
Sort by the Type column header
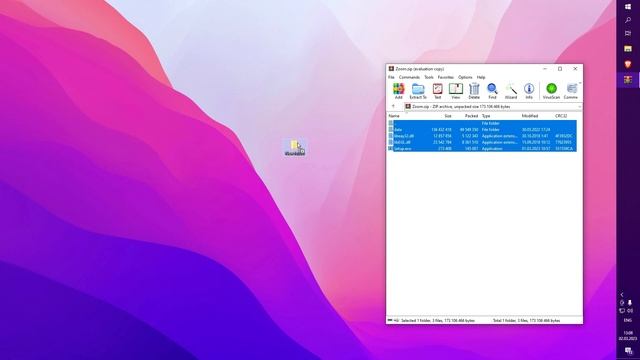pyautogui.click(x=486, y=116)
